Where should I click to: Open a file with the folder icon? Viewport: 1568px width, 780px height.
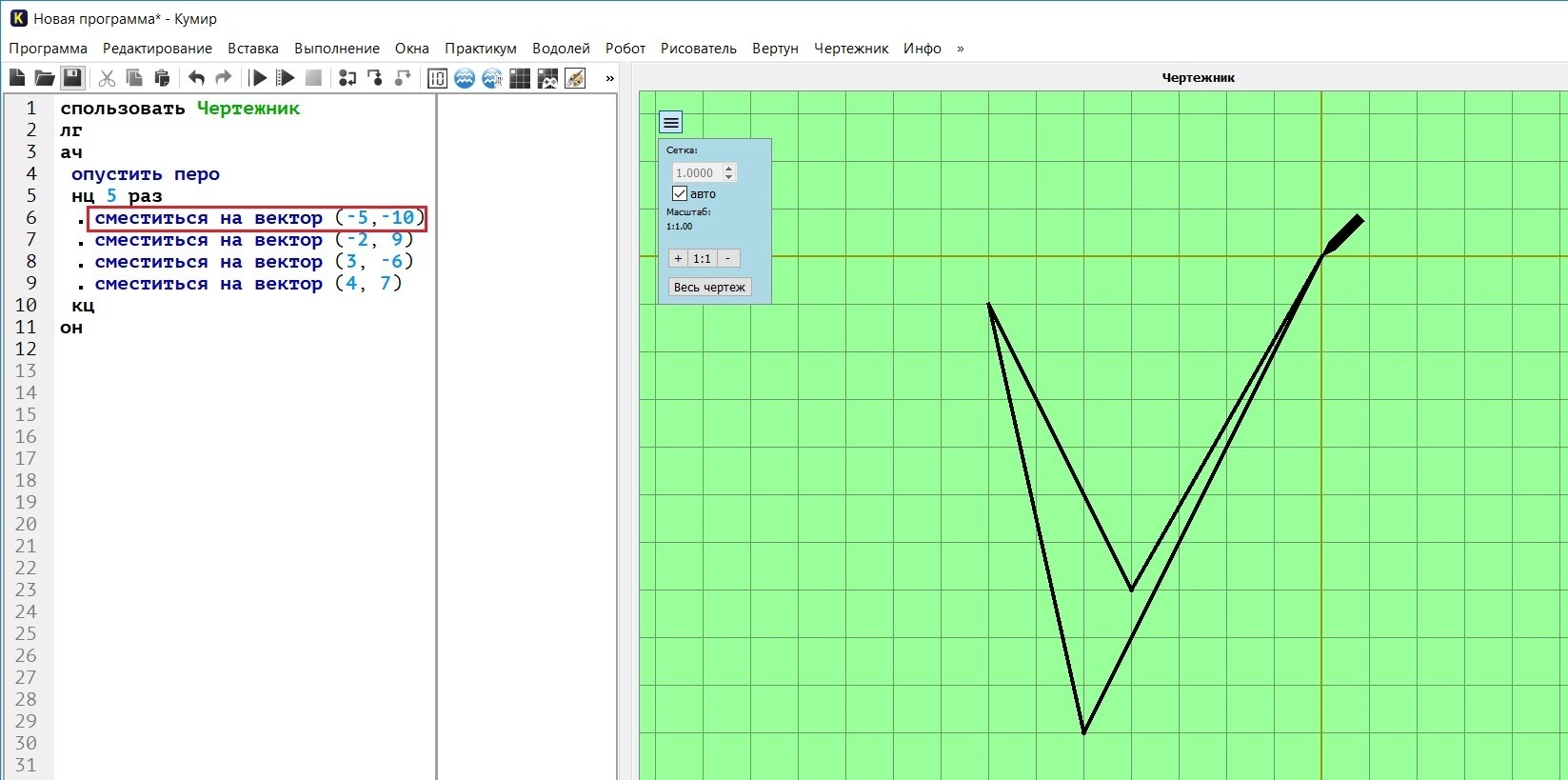[x=45, y=78]
